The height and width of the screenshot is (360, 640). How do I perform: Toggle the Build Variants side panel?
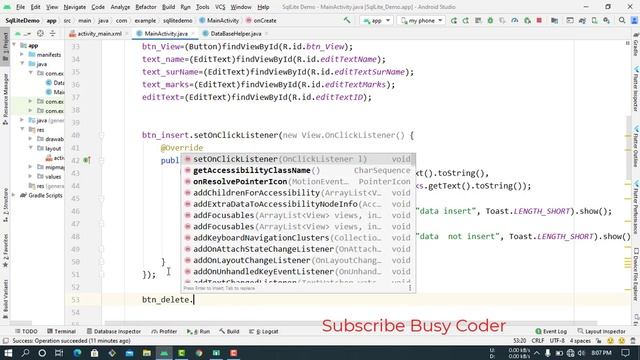point(5,299)
